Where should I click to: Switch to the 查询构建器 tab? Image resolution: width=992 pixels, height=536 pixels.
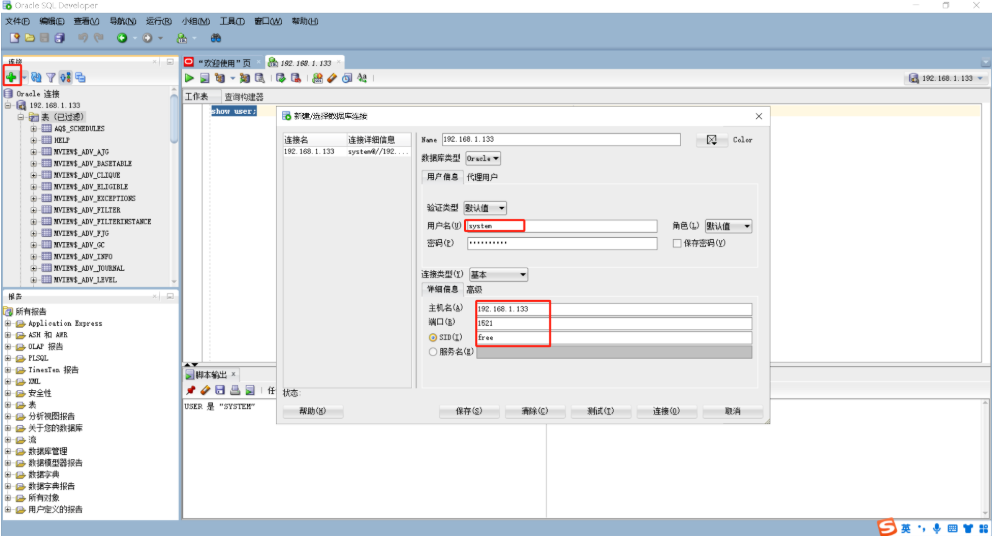coord(244,97)
